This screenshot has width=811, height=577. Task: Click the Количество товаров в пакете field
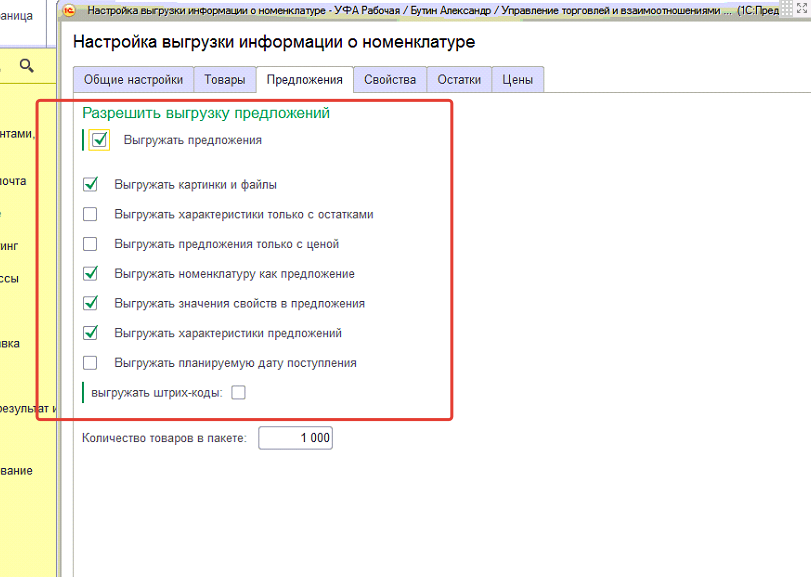click(295, 438)
